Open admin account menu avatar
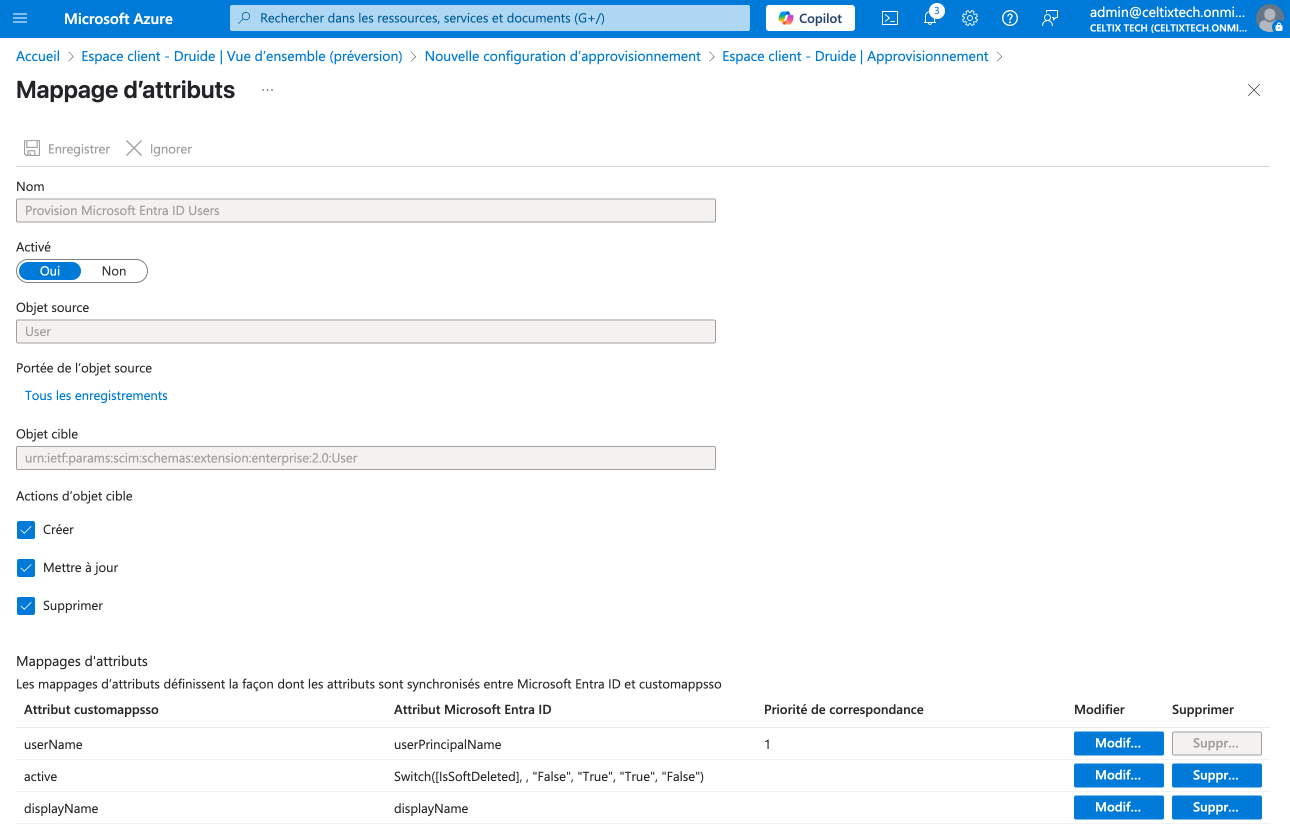Image resolution: width=1290 pixels, height=824 pixels. [1269, 18]
